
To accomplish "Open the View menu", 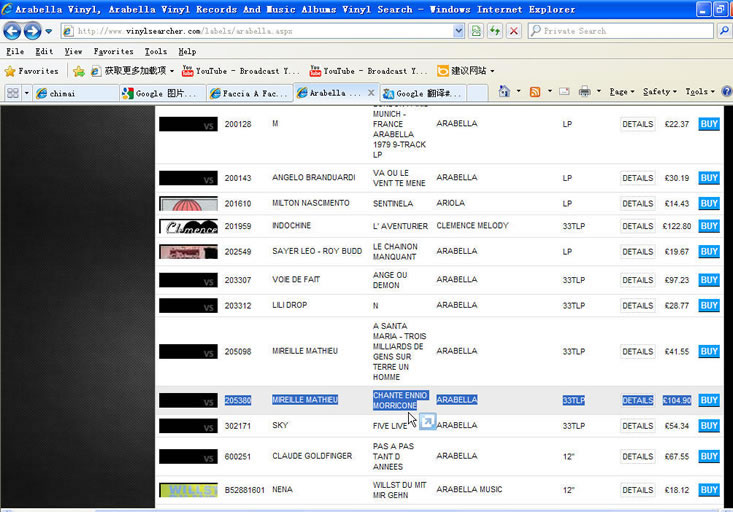I will pyautogui.click(x=73, y=51).
